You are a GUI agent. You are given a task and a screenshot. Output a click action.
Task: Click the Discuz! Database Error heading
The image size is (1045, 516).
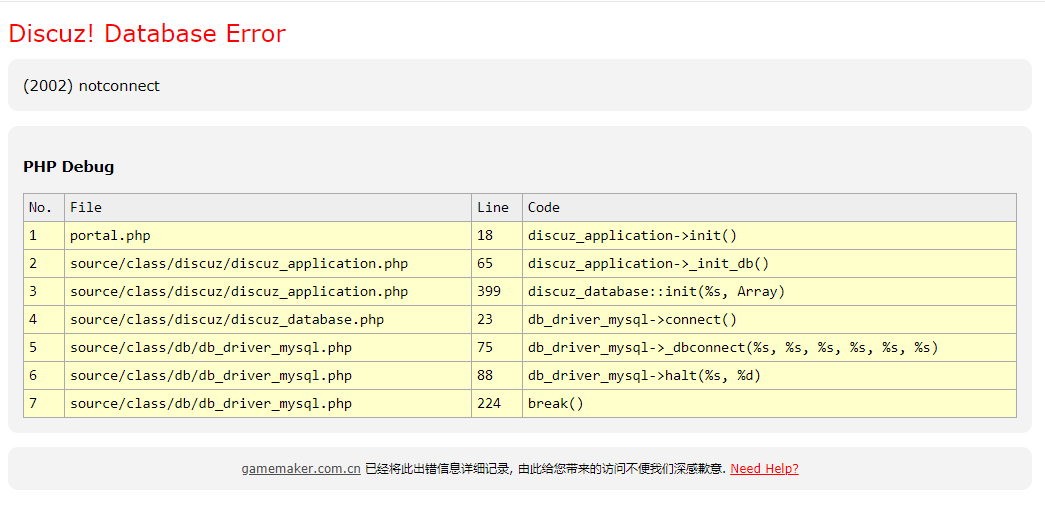click(147, 33)
